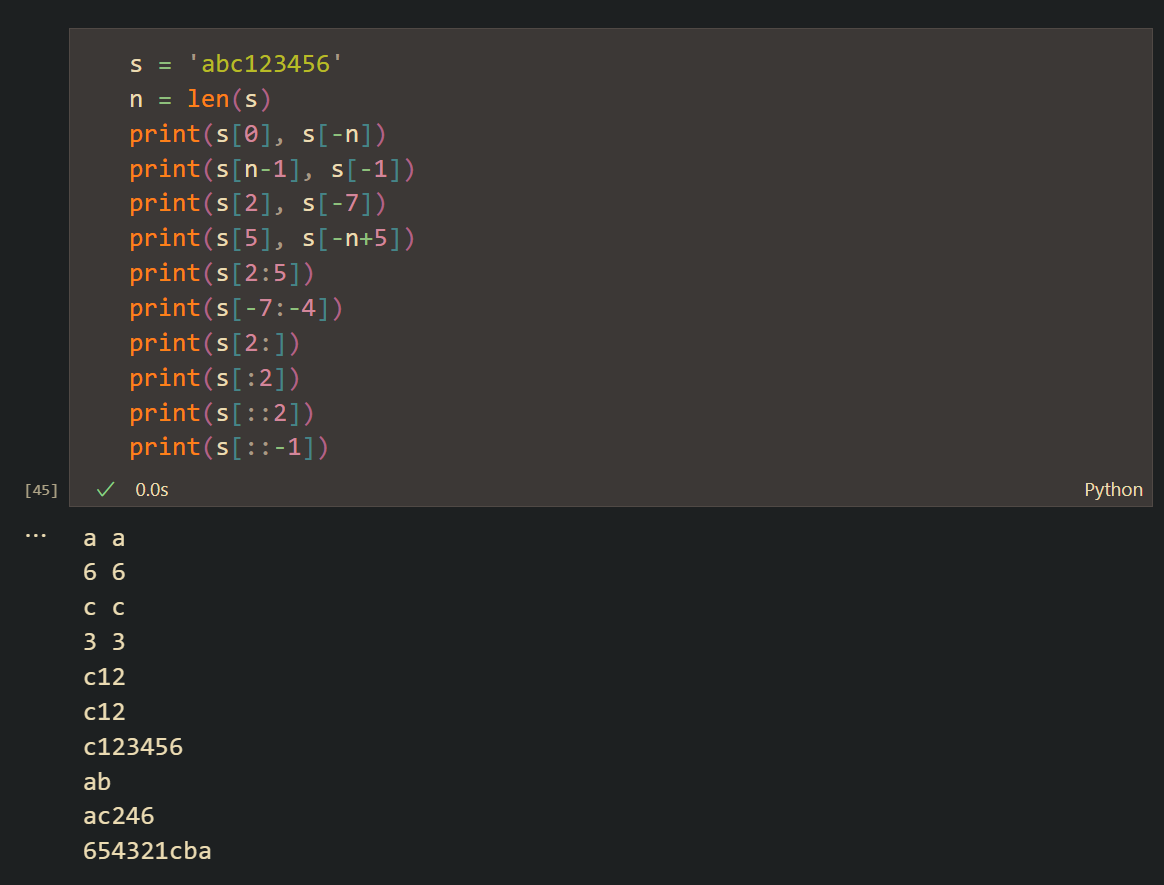Click the print(s[::-1]) last code line
This screenshot has height=885, width=1164.
point(229,447)
